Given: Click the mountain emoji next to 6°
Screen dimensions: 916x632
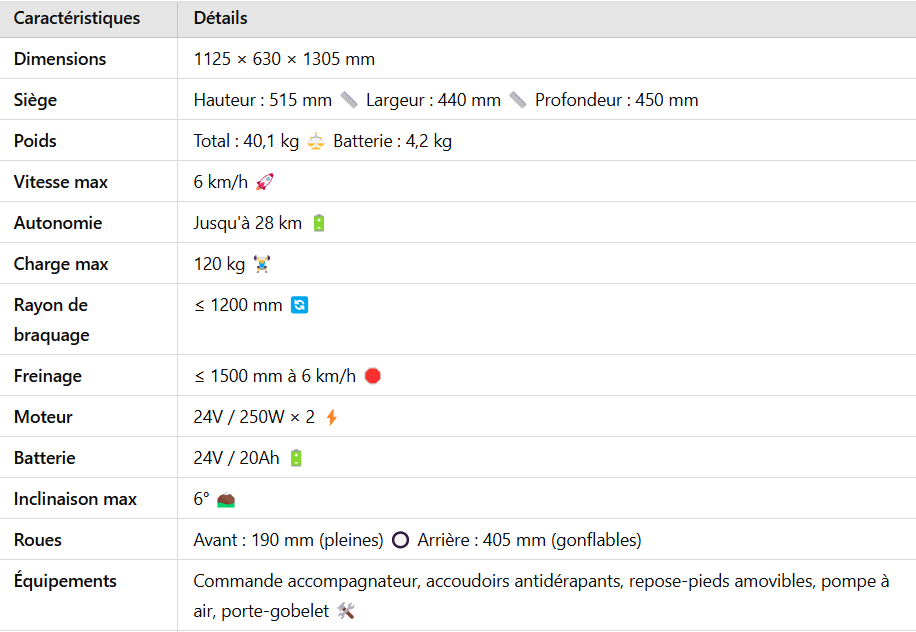Looking at the screenshot, I should [225, 500].
